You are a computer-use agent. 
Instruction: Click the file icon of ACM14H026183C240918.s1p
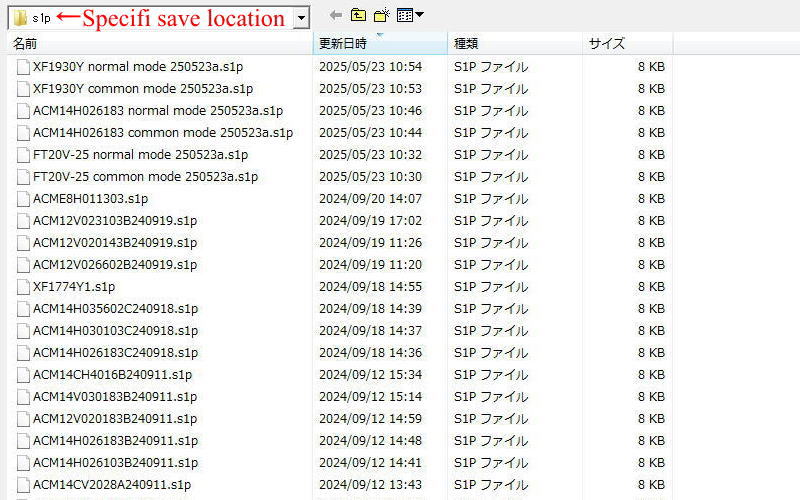click(23, 353)
